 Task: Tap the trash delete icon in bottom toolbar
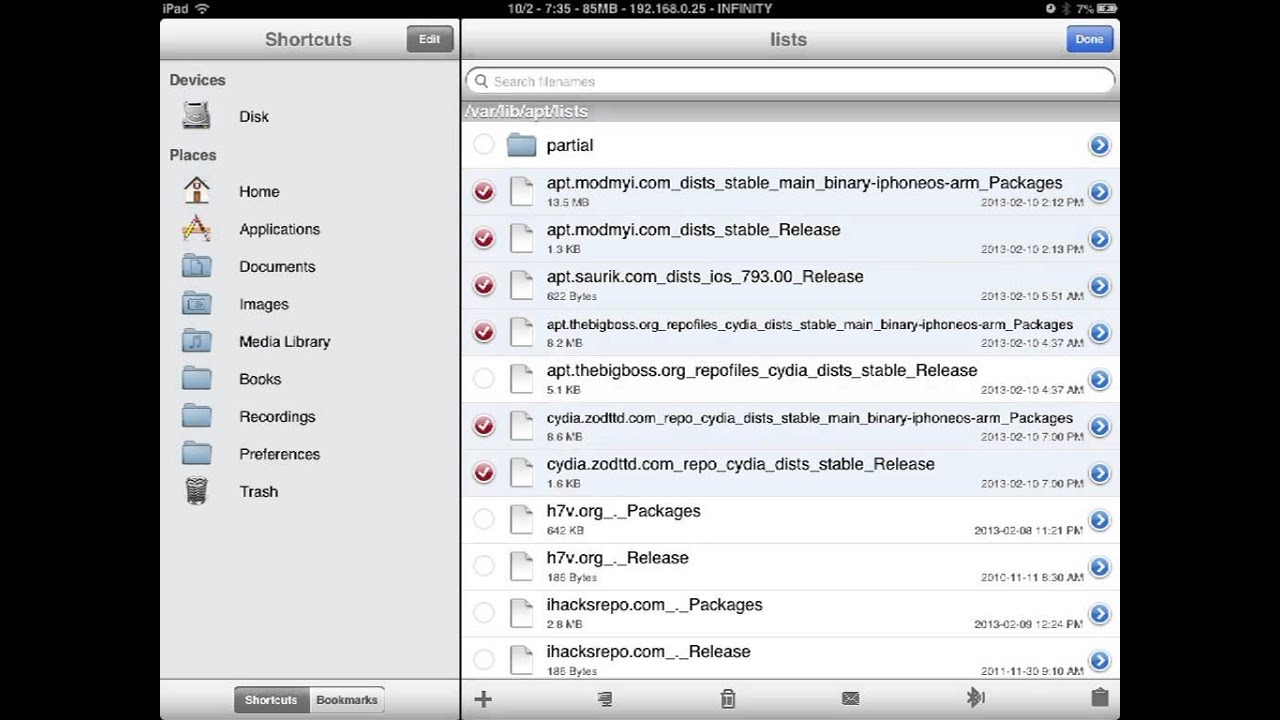[728, 699]
